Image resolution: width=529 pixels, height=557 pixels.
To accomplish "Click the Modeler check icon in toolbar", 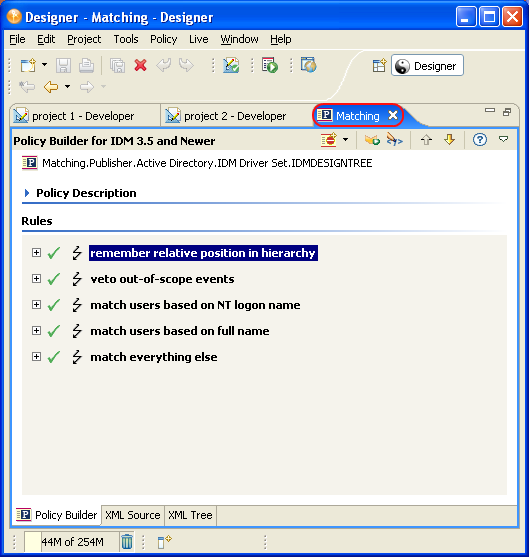I will 231,65.
